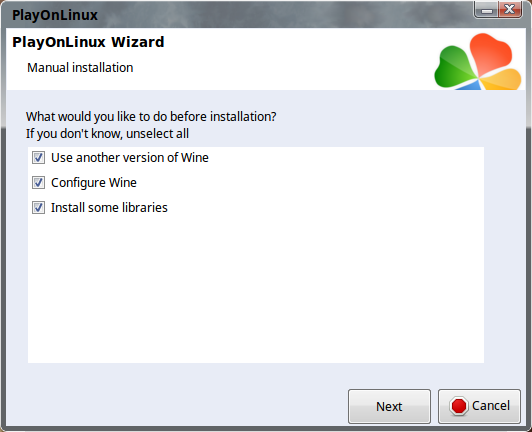Image resolution: width=532 pixels, height=432 pixels.
Task: Uncheck the 'Use another version of Wine' checkbox
Action: click(x=38, y=158)
